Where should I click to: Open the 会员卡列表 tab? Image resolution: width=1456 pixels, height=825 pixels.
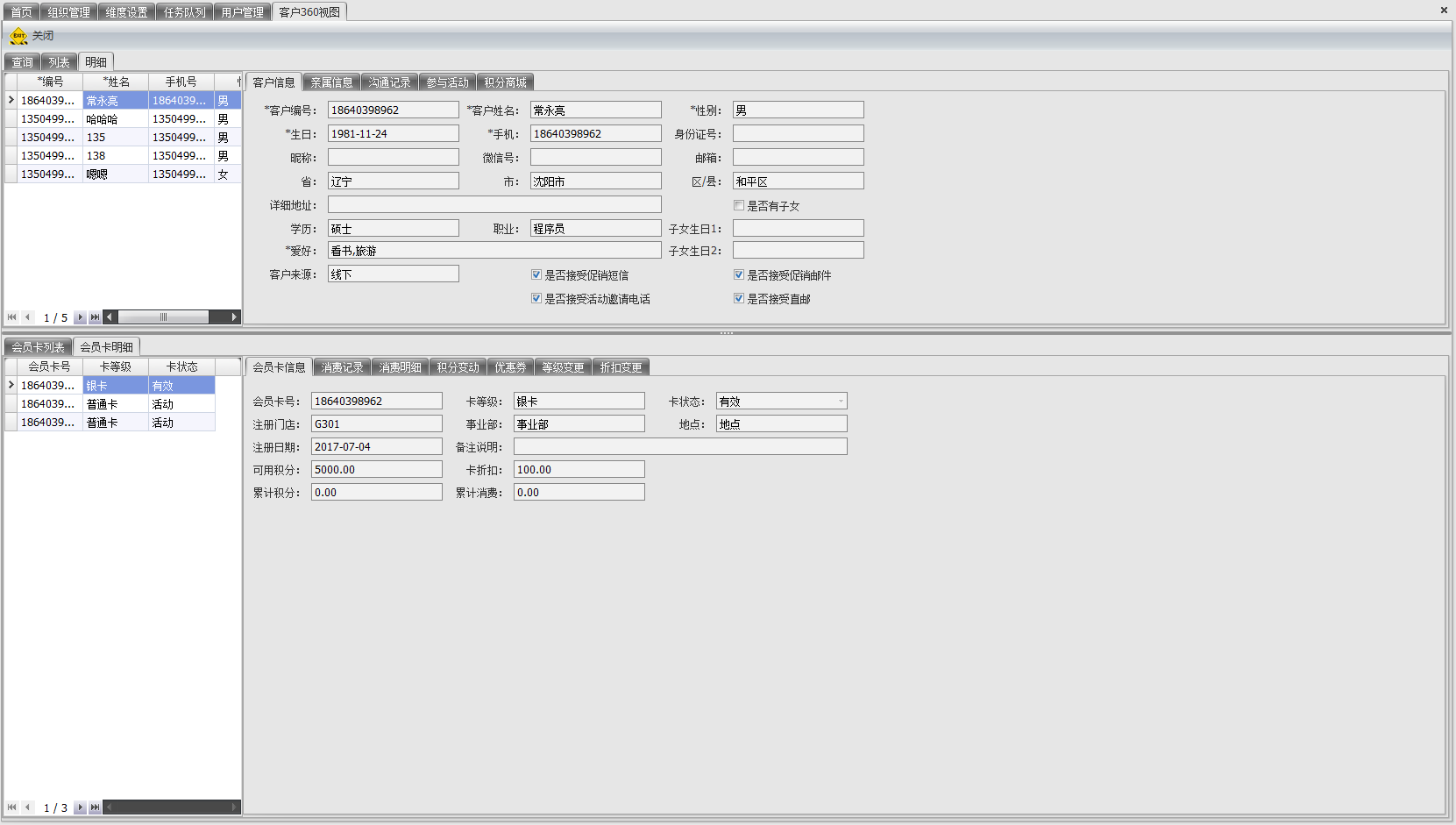click(x=38, y=347)
